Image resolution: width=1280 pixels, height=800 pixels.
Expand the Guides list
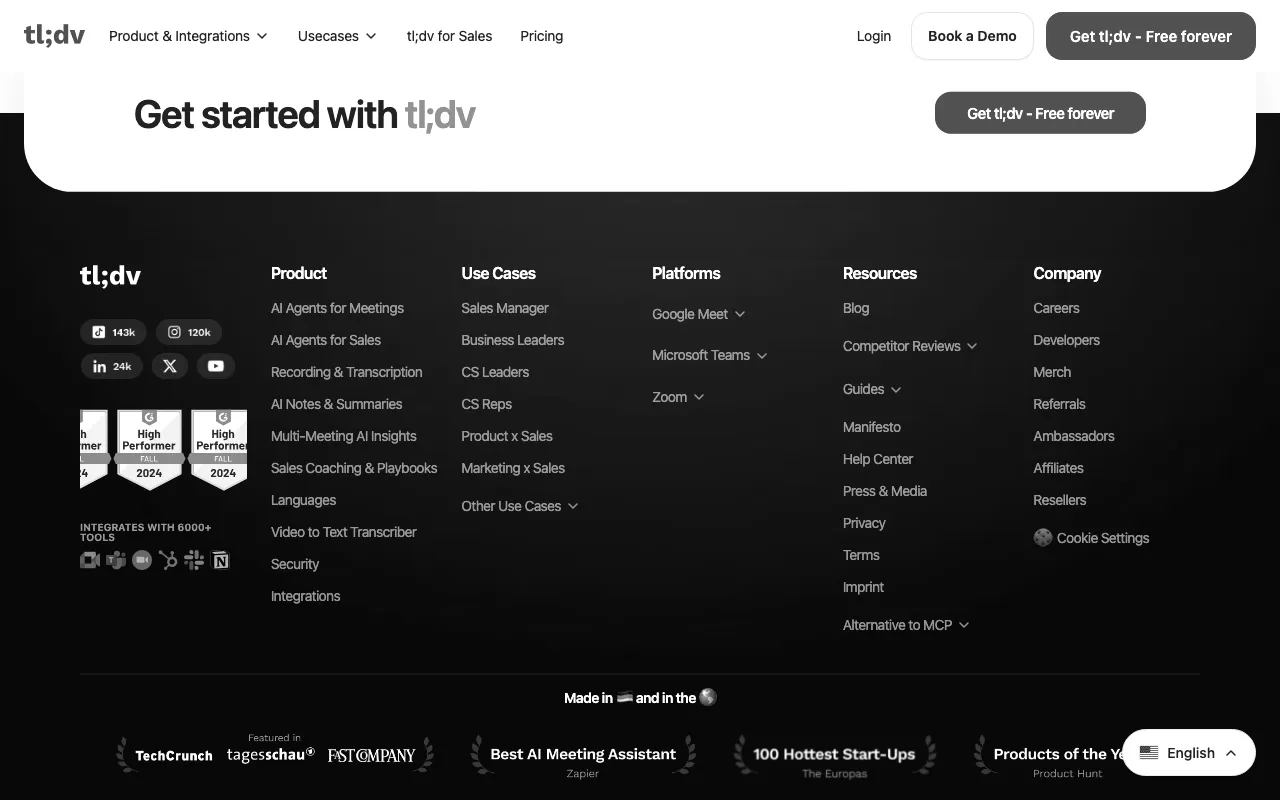(x=872, y=389)
